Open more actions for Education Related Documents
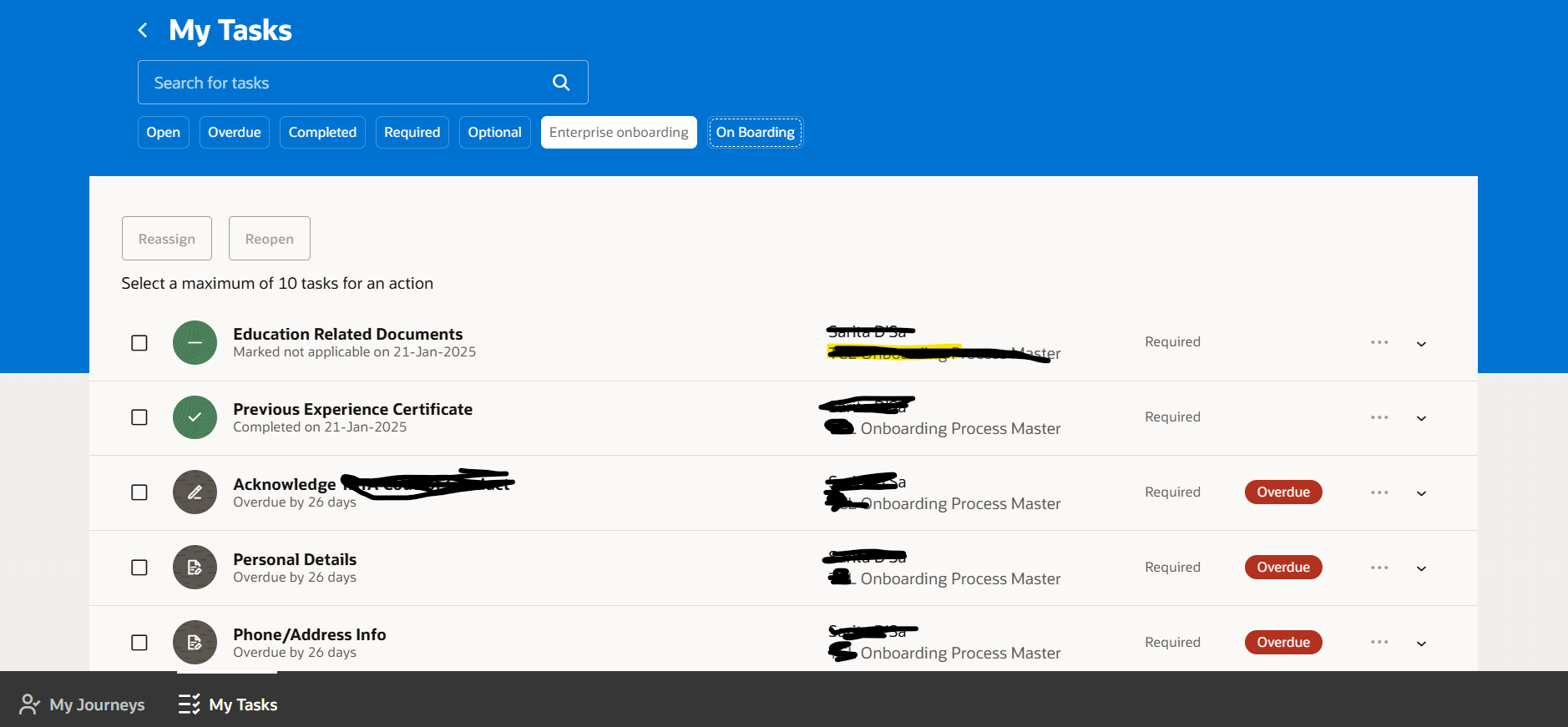1568x727 pixels. click(x=1379, y=342)
